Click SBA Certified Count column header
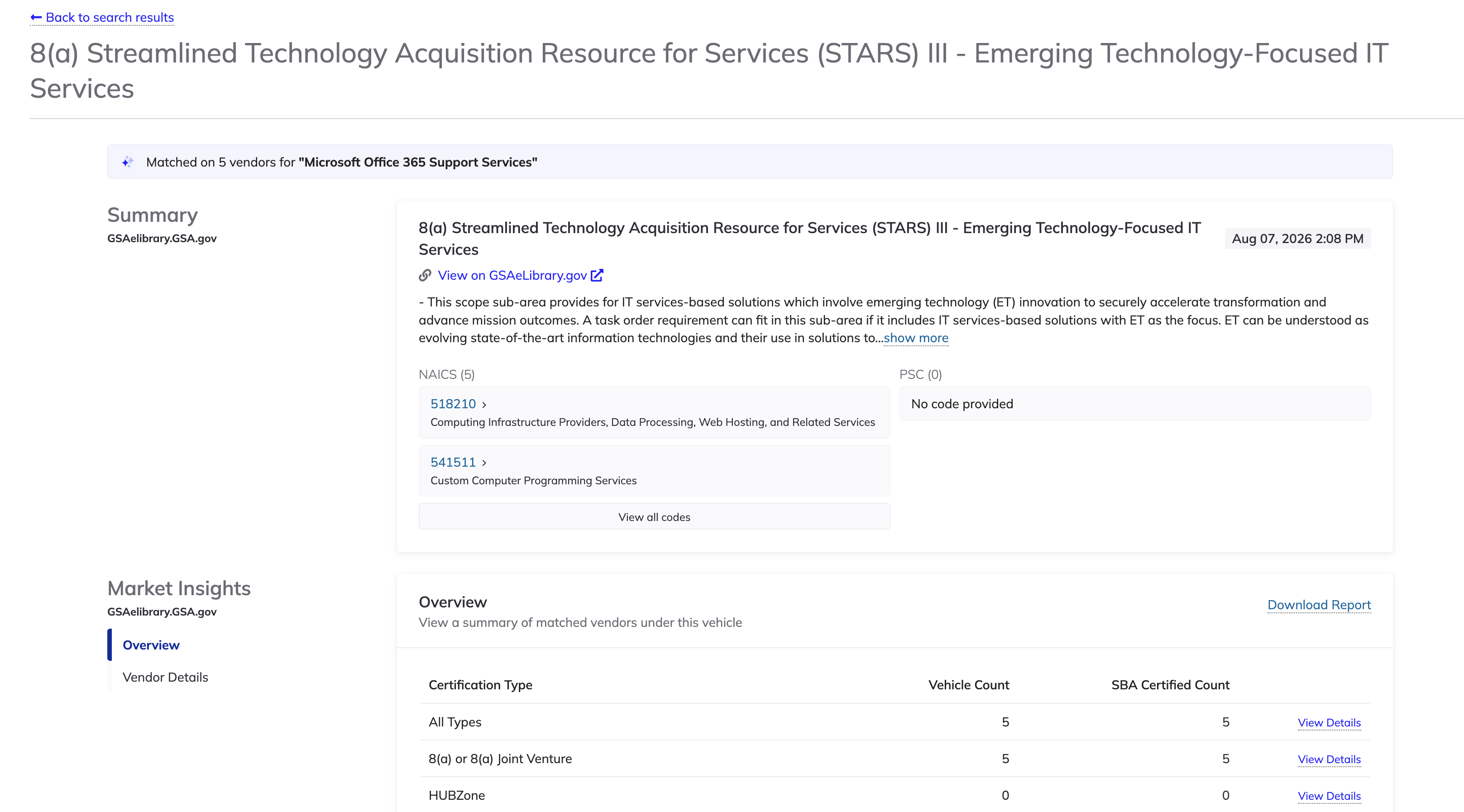The height and width of the screenshot is (812, 1464). [x=1170, y=685]
